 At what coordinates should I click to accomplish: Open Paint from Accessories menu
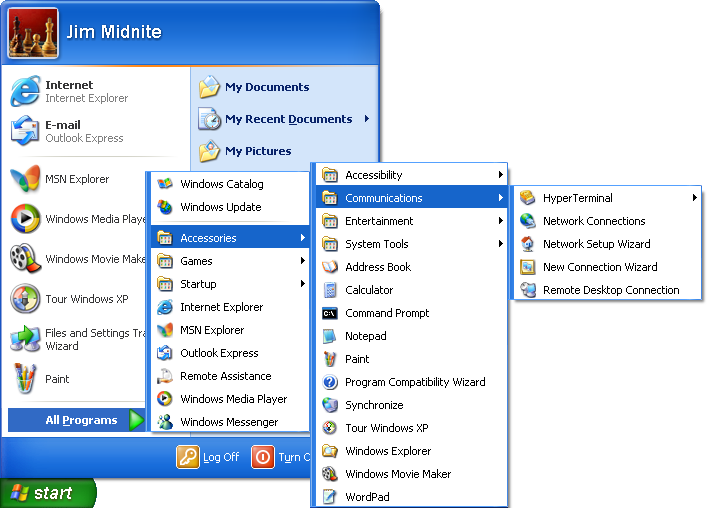coord(412,359)
